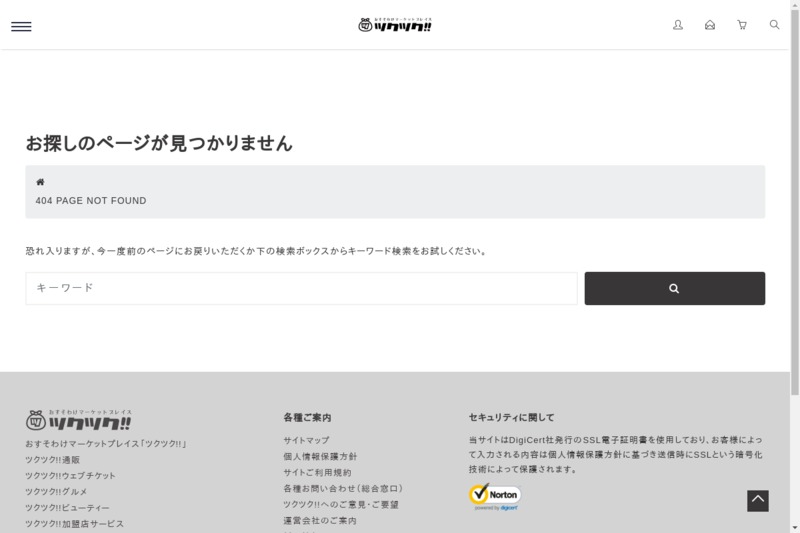Open 各種お問い合わせ(総合窓口) link
The height and width of the screenshot is (533, 800).
click(x=343, y=488)
